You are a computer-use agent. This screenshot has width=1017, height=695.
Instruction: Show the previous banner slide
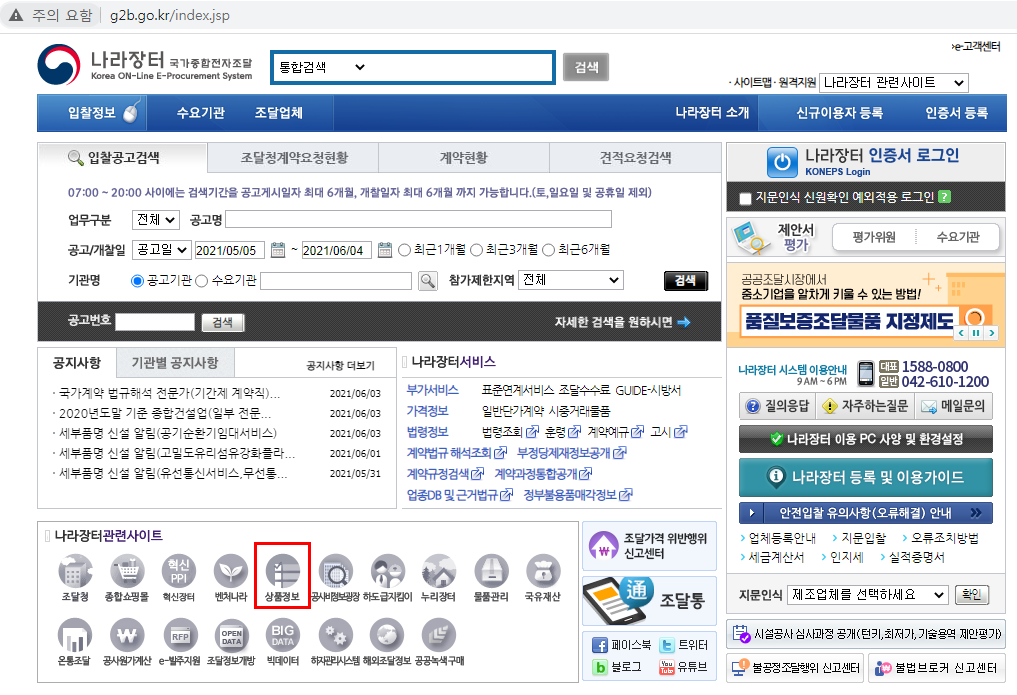click(961, 333)
